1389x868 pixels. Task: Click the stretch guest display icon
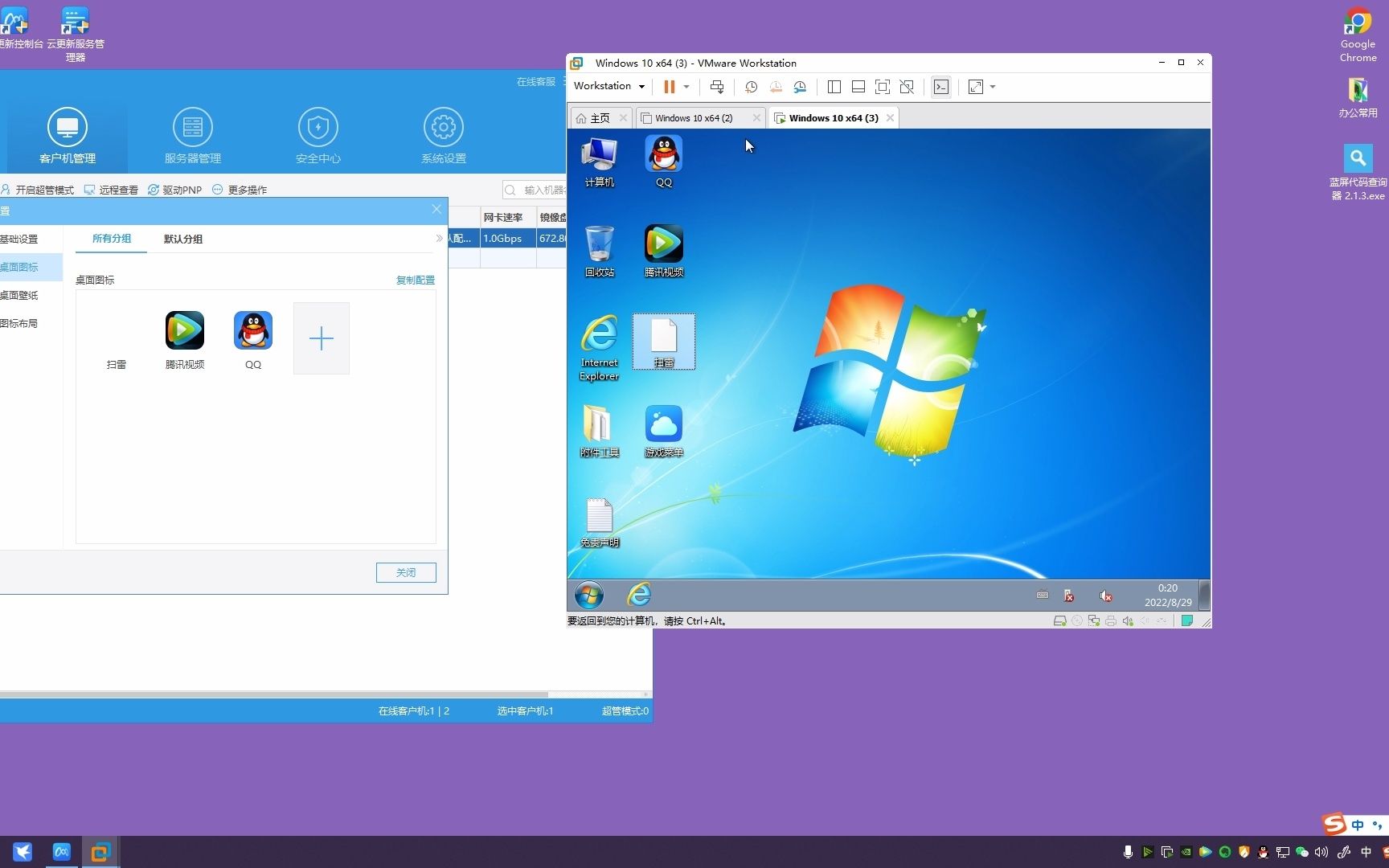[x=976, y=87]
